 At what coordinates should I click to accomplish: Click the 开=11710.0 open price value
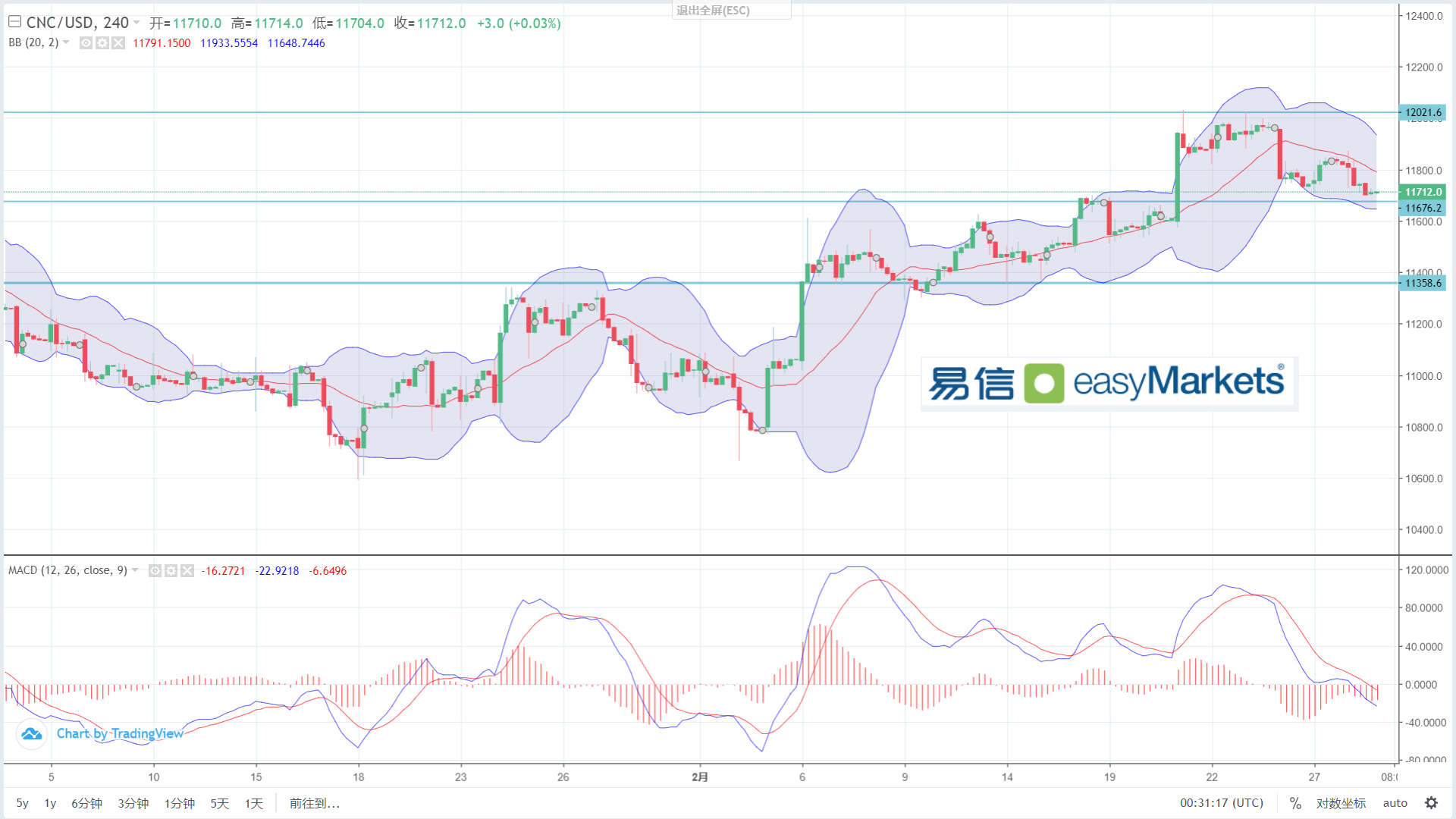(x=186, y=23)
